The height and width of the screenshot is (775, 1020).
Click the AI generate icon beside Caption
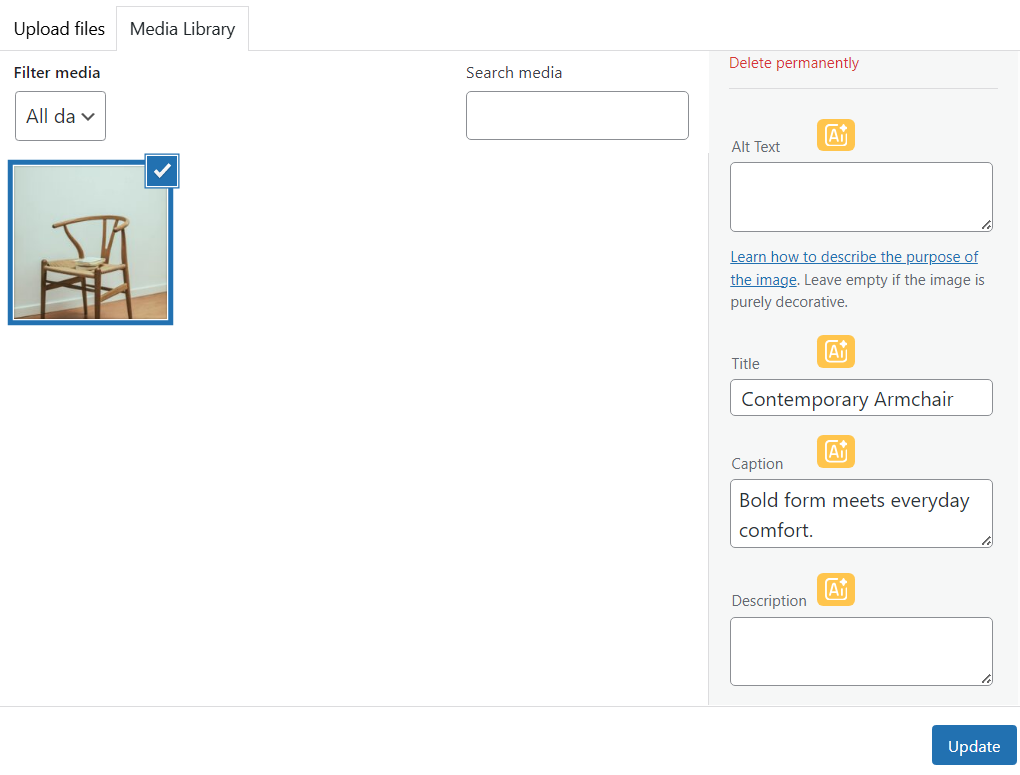pyautogui.click(x=836, y=452)
